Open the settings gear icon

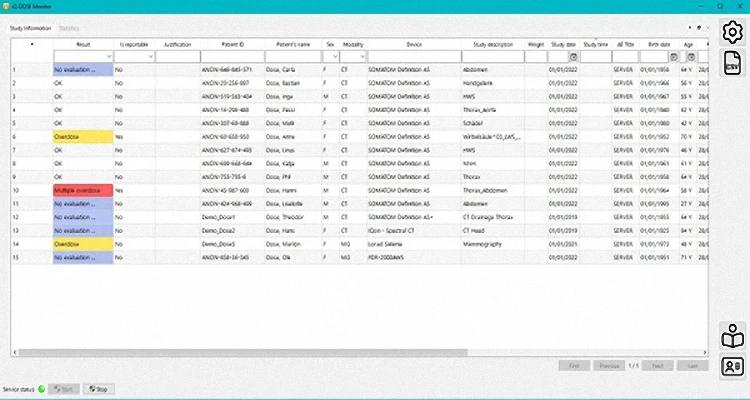pyautogui.click(x=732, y=34)
